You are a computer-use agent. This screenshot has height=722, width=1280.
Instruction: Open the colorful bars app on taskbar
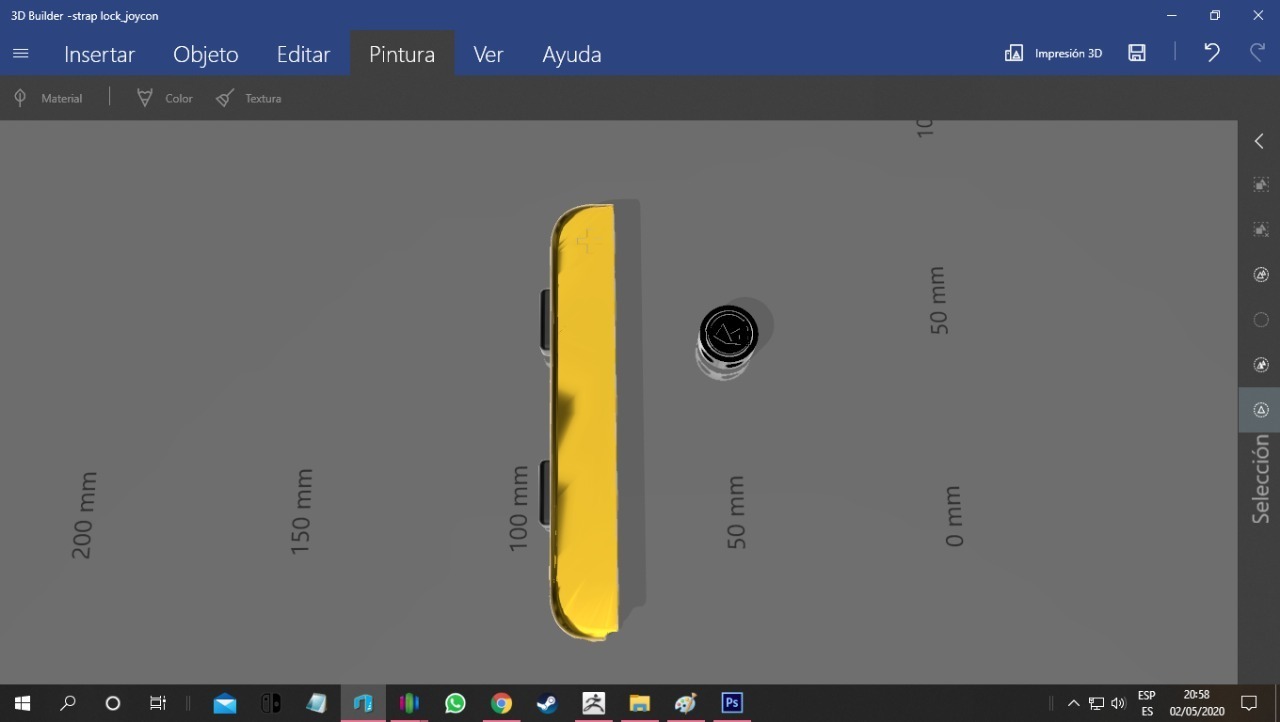tap(409, 703)
